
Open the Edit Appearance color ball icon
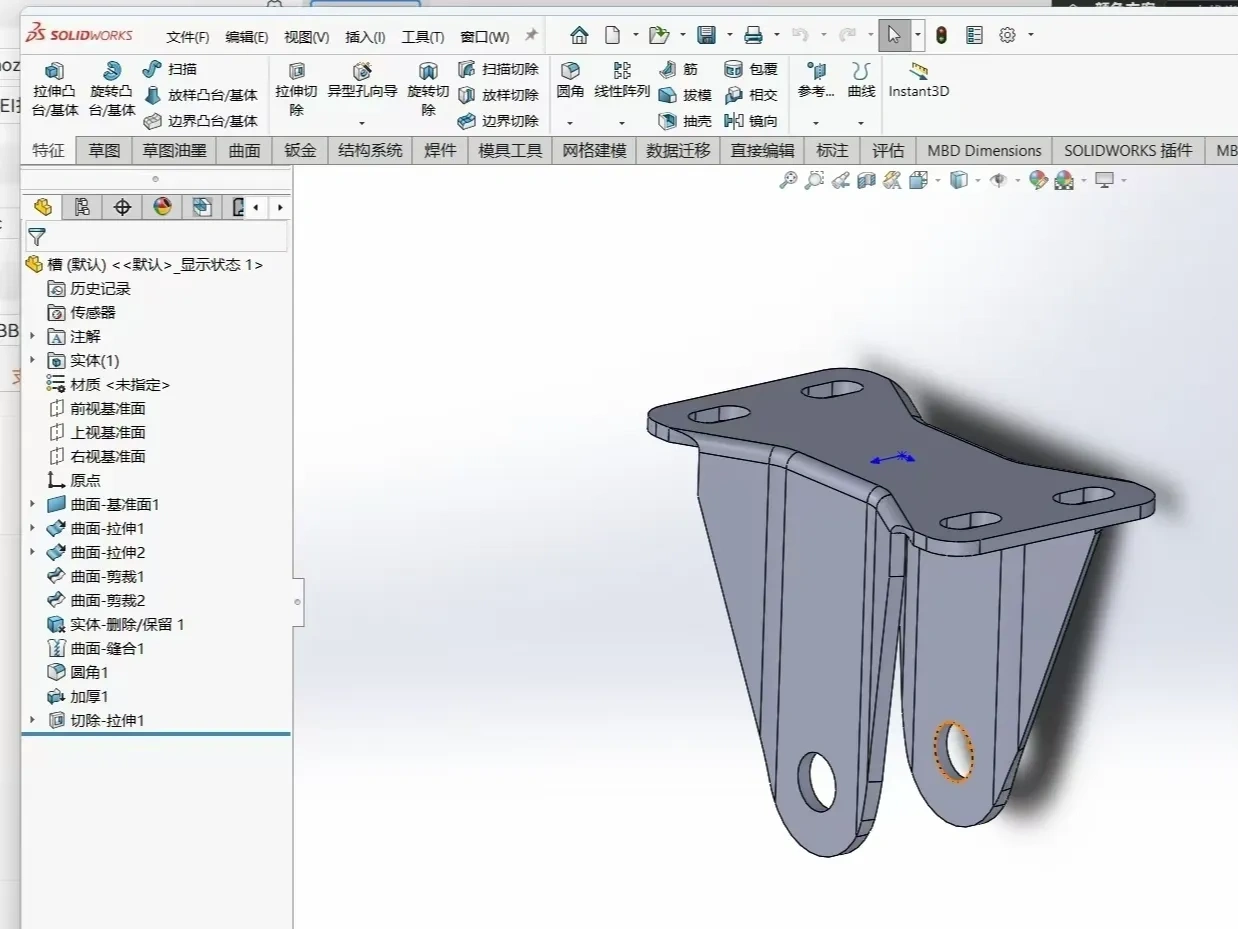tap(1038, 180)
